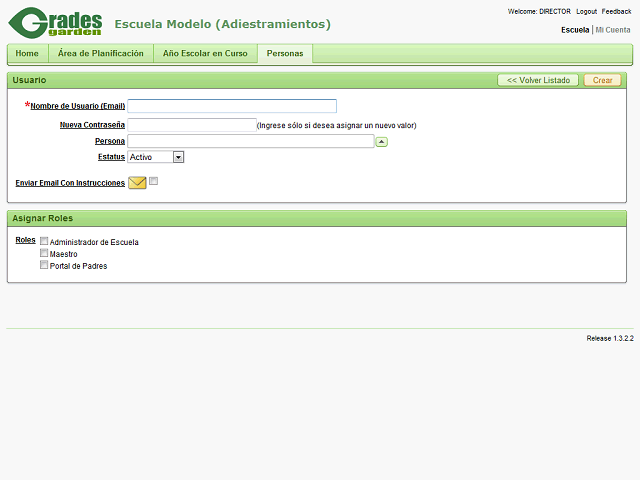Focus the Nombre de Usuario email field

coord(232,106)
